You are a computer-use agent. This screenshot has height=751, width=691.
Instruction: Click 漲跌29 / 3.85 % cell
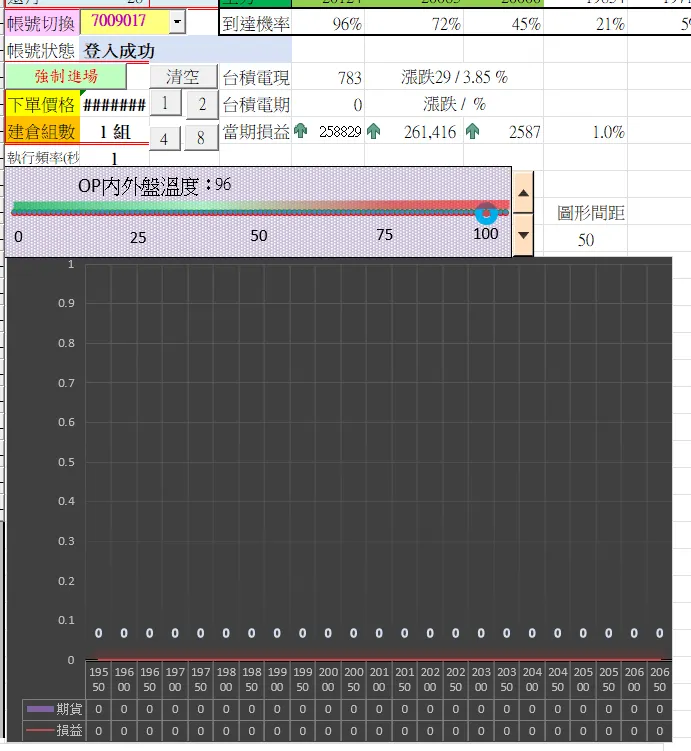coord(454,78)
